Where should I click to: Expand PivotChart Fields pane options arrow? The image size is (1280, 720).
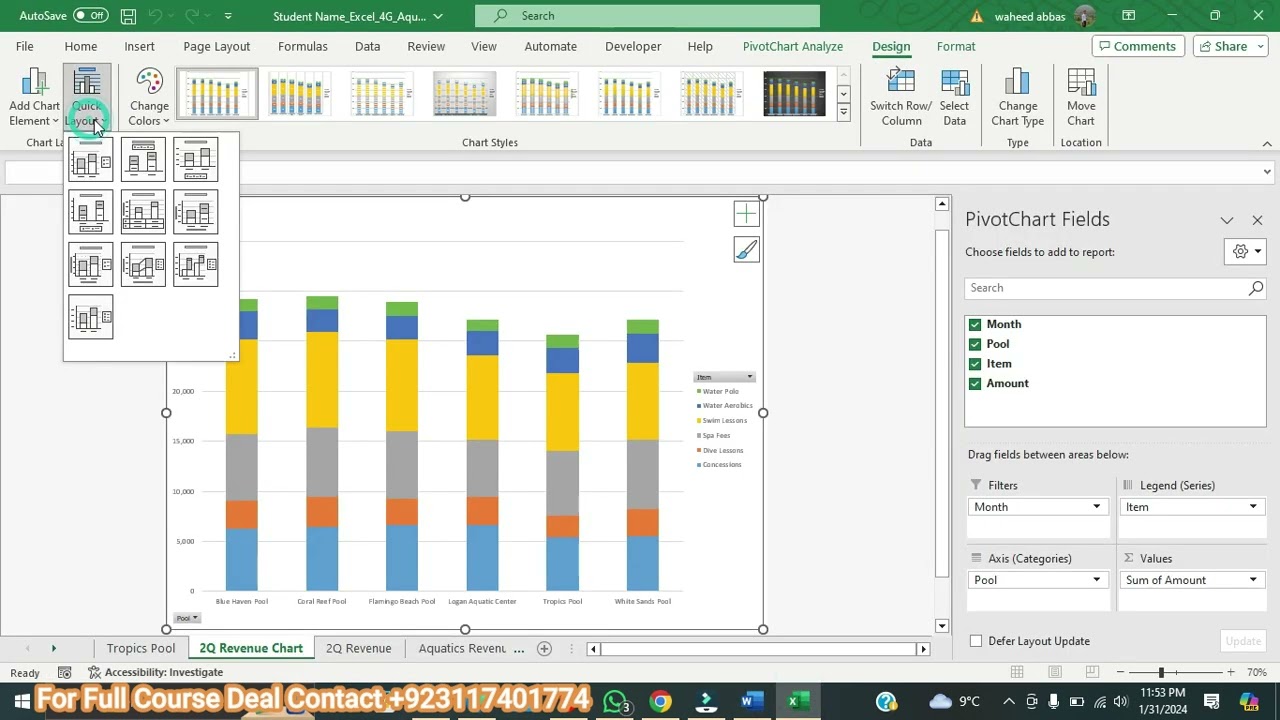point(1227,220)
